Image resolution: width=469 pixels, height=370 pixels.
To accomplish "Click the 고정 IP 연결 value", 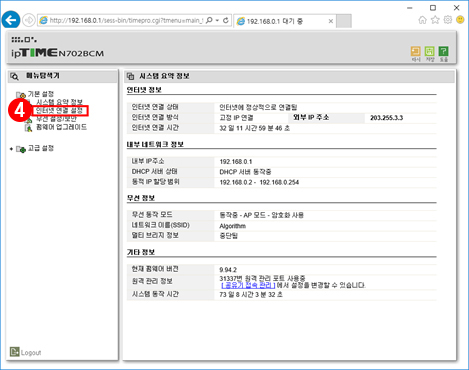I will (x=236, y=118).
